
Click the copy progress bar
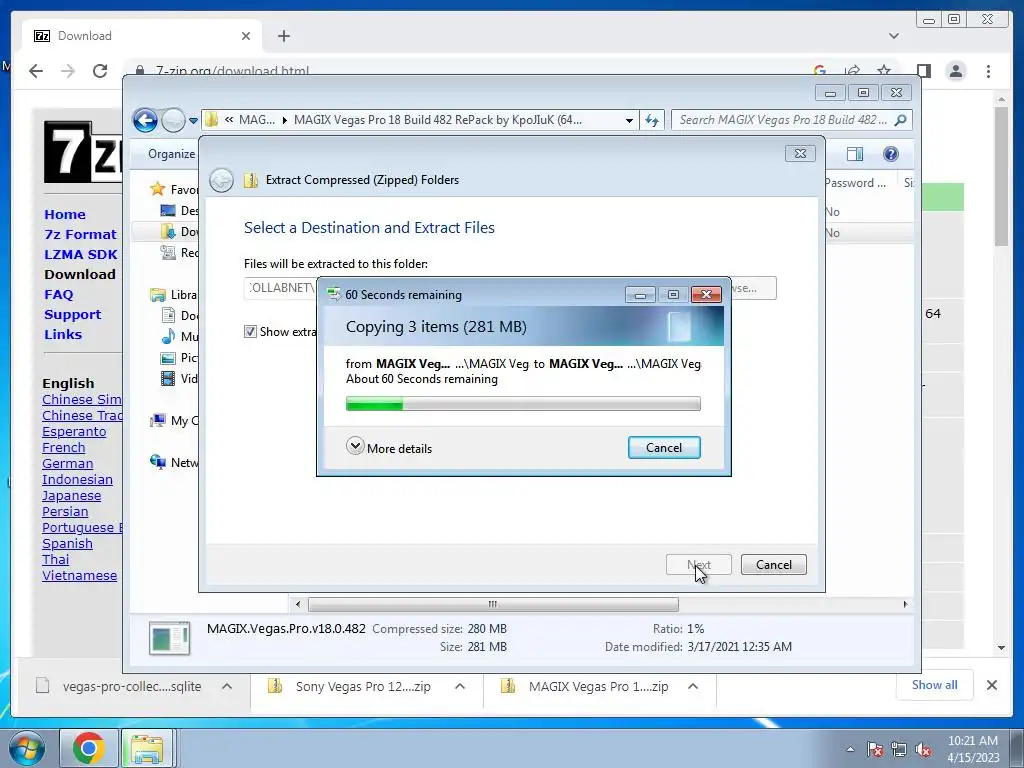click(x=523, y=404)
